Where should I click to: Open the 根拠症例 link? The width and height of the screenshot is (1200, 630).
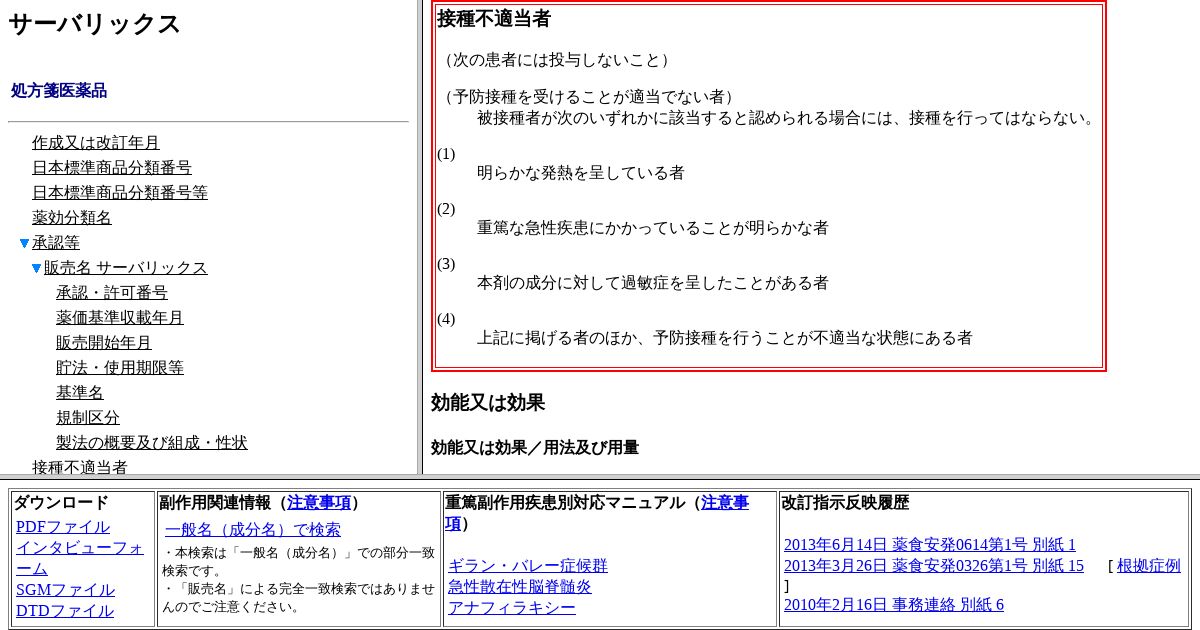pos(1149,566)
